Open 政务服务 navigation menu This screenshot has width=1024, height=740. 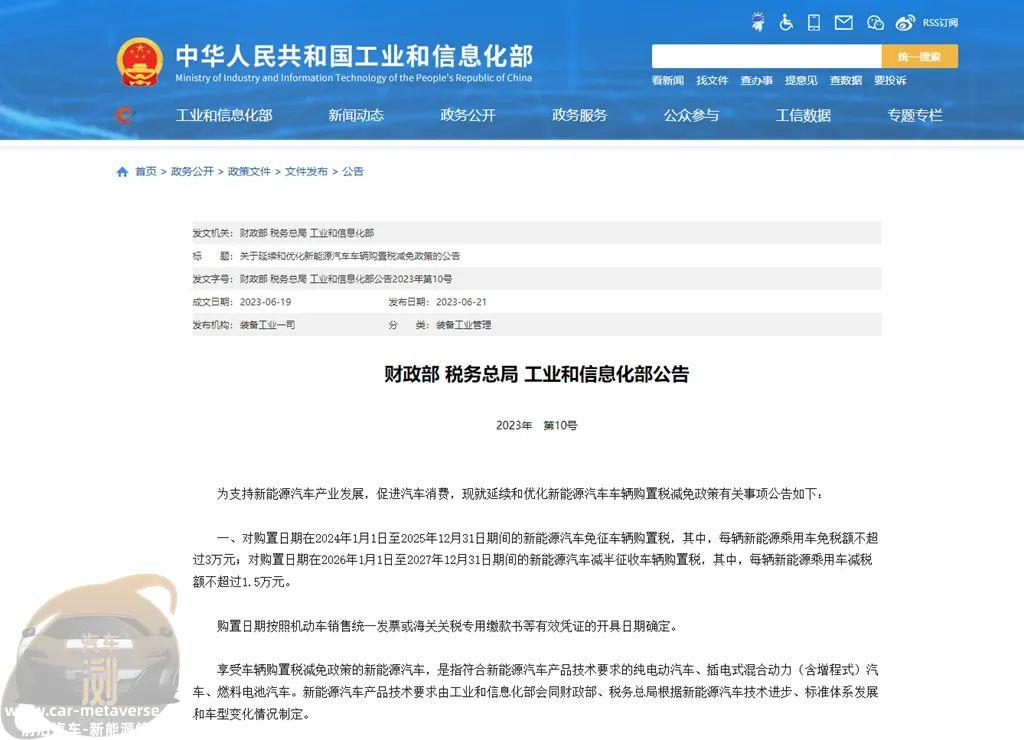579,116
